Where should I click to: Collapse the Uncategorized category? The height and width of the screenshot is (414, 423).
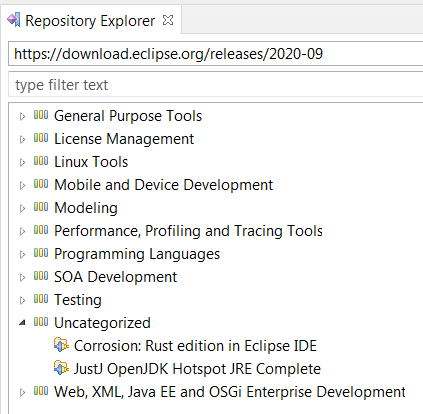(22, 322)
